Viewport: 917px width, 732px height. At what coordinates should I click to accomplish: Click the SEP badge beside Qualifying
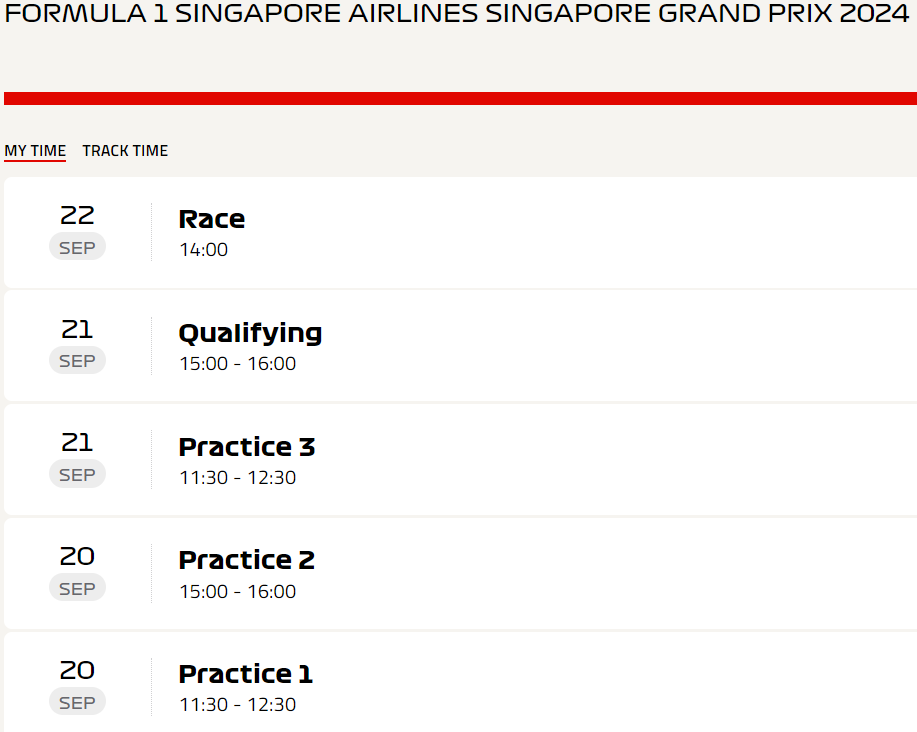[77, 361]
